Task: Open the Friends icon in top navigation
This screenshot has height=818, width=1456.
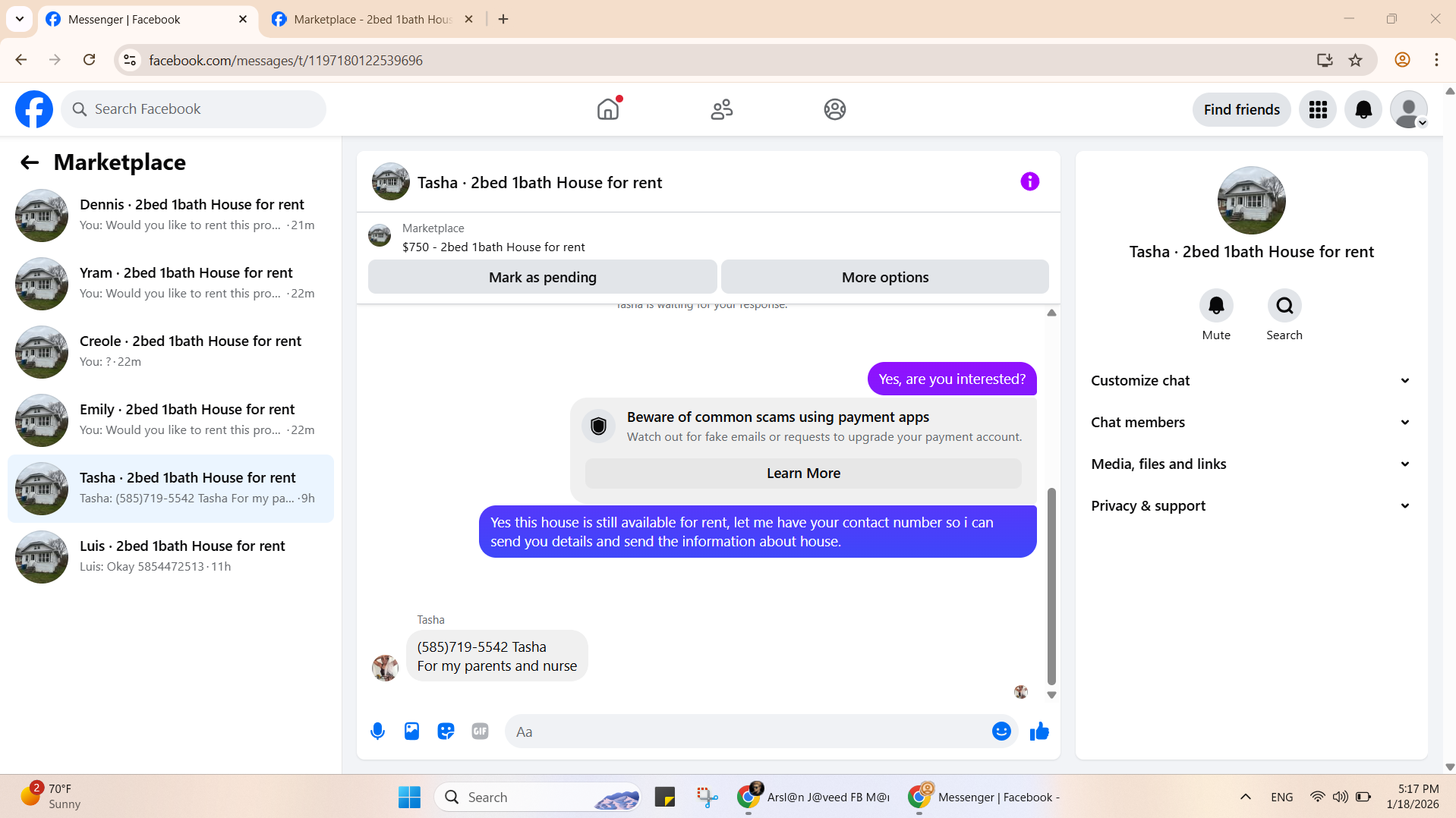Action: click(722, 109)
